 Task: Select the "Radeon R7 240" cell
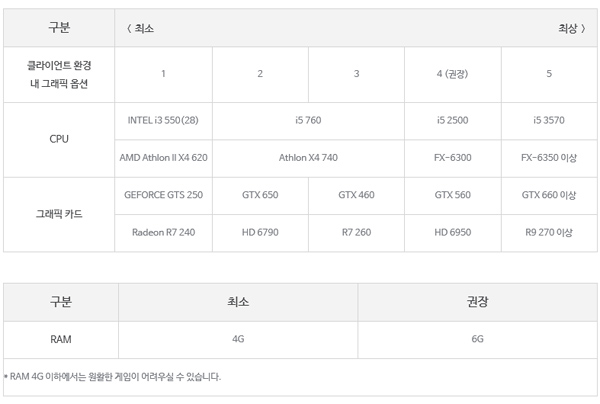point(163,232)
